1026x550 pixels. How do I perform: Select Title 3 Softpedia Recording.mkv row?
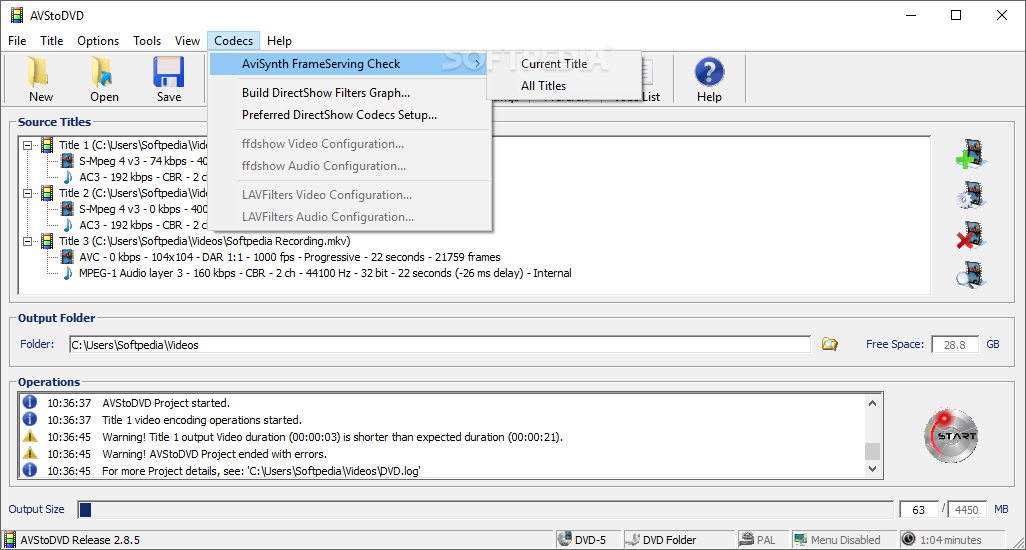204,241
